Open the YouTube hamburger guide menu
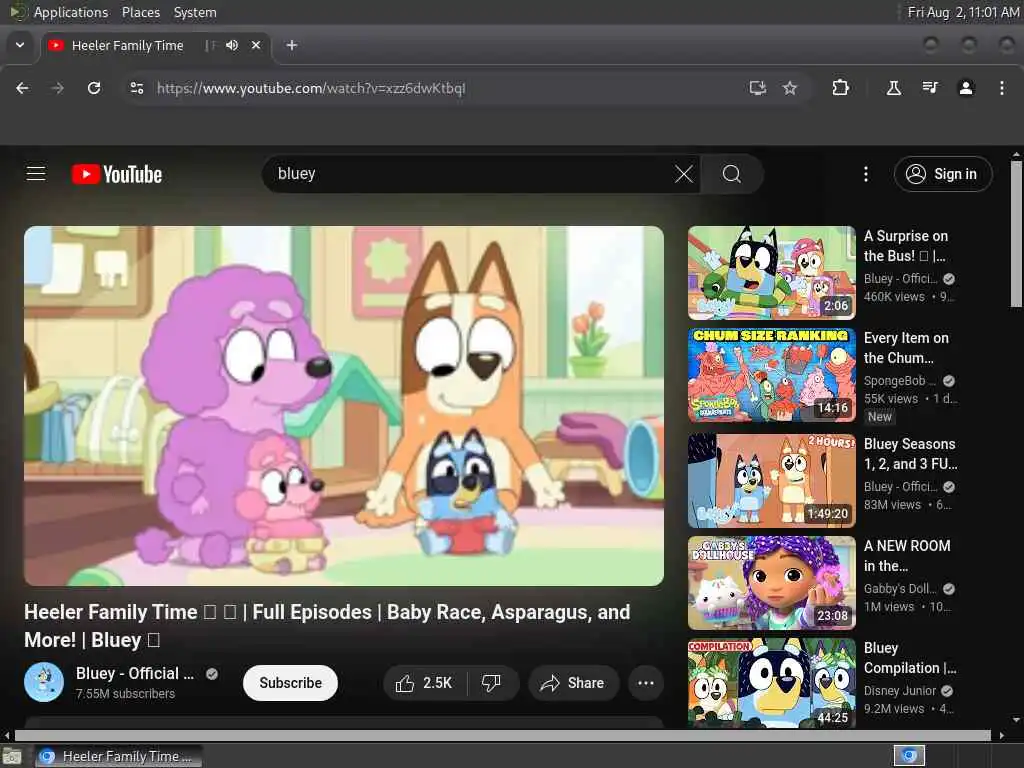This screenshot has width=1024, height=768. [x=36, y=174]
